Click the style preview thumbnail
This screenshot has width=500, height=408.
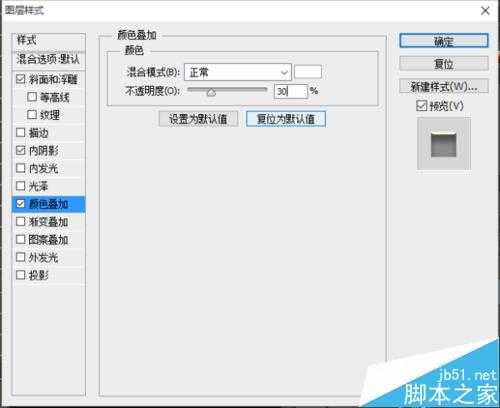[x=444, y=144]
